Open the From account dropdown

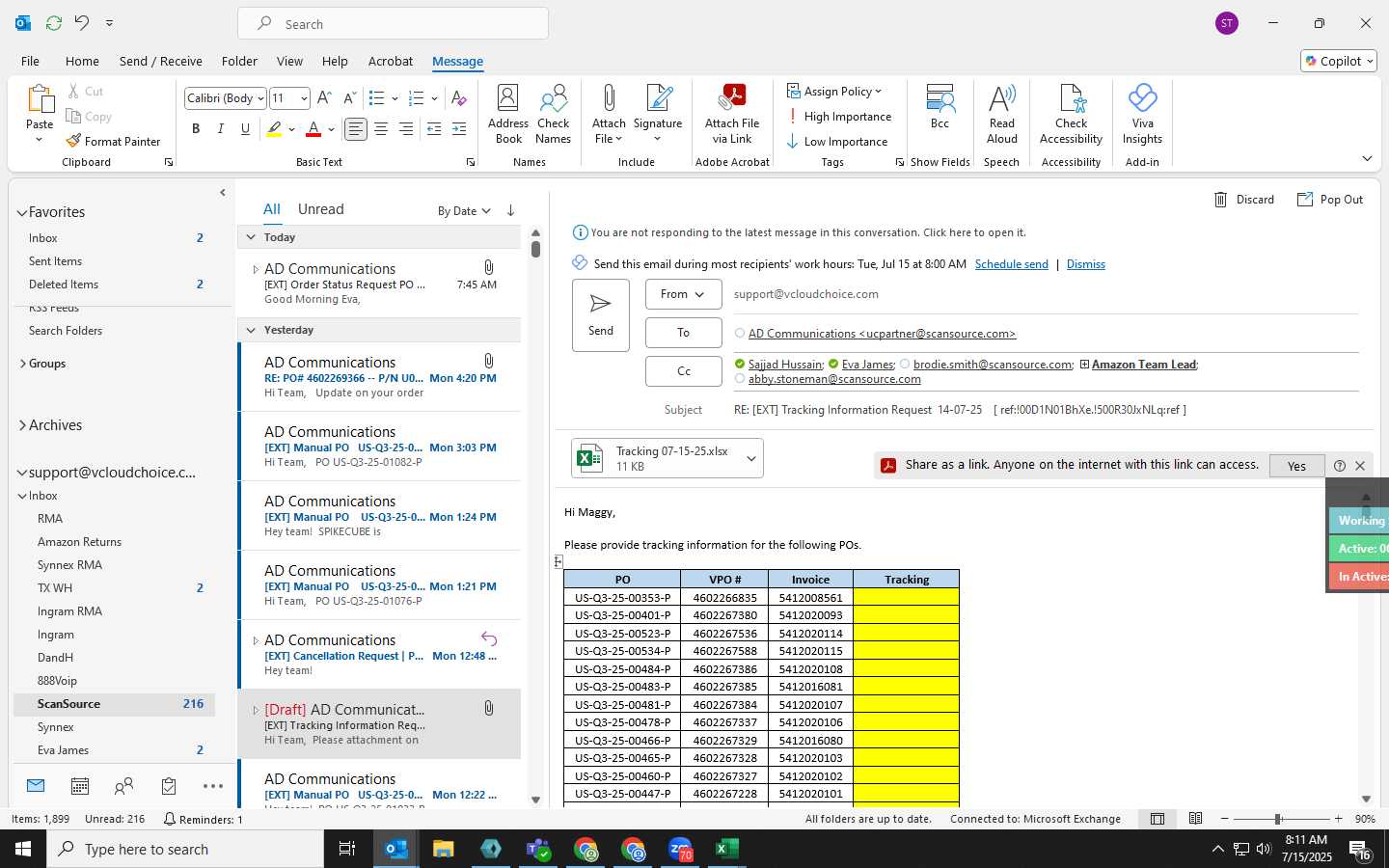coord(683,294)
